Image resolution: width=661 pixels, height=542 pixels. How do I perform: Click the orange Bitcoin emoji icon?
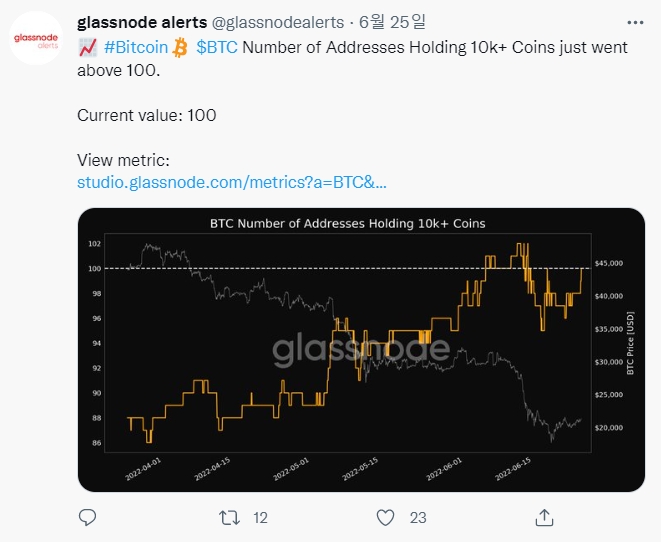point(181,47)
